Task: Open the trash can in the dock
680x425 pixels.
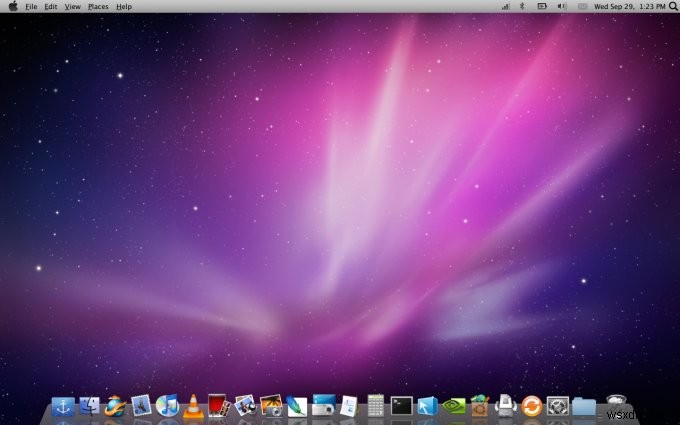Action: [x=616, y=404]
